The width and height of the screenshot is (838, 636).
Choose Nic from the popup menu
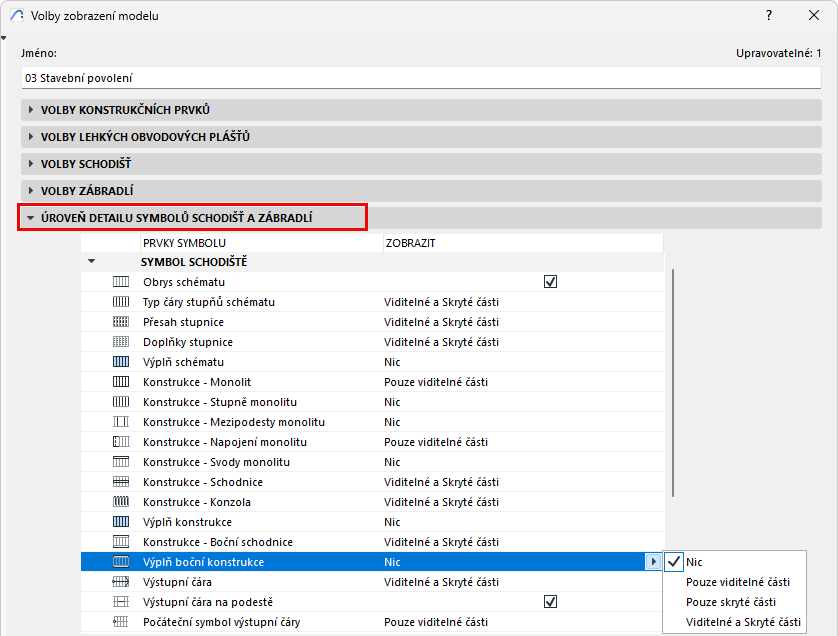734,562
